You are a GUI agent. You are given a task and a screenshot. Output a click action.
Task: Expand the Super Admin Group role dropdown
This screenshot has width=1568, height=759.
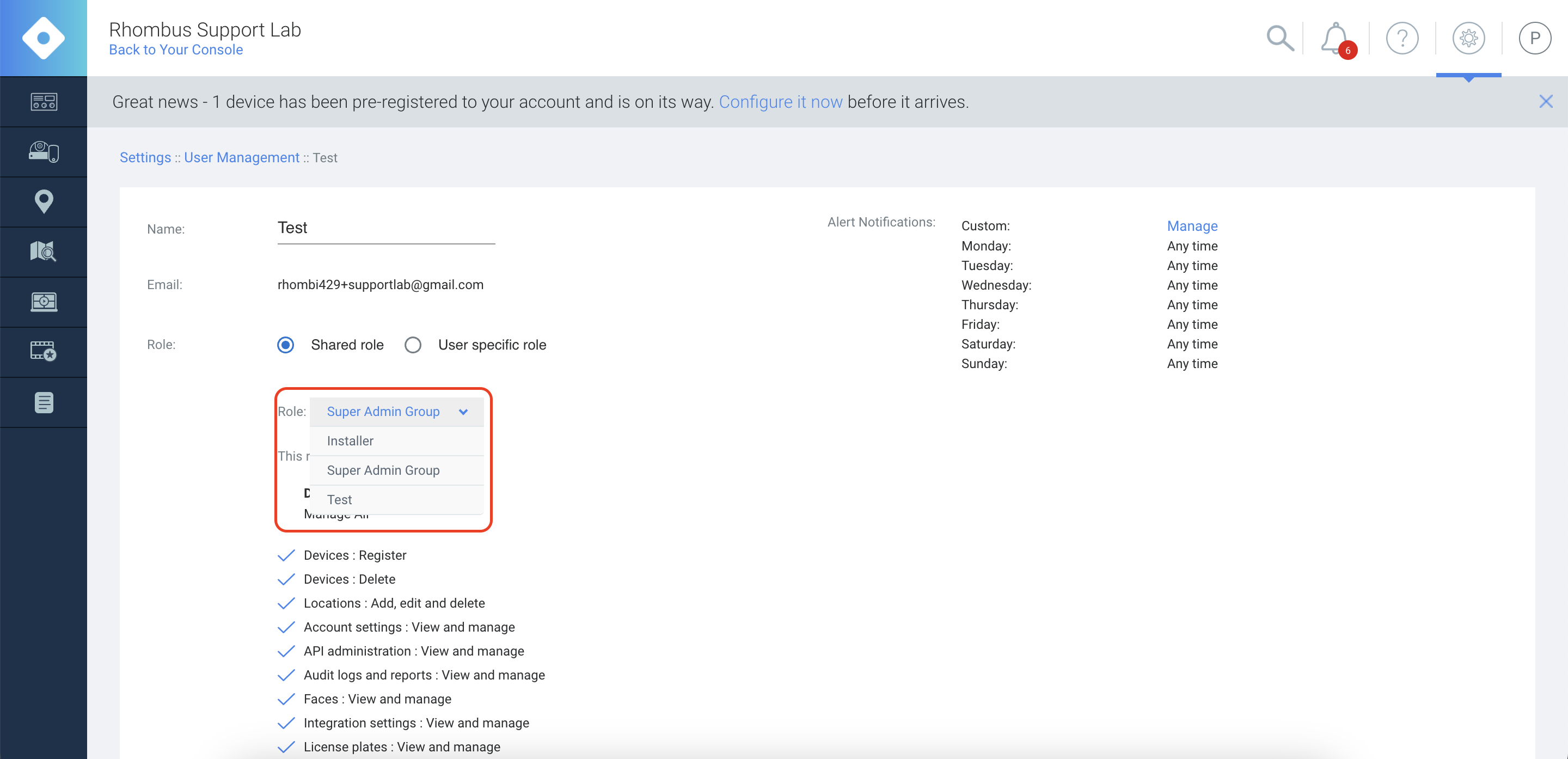(x=396, y=412)
